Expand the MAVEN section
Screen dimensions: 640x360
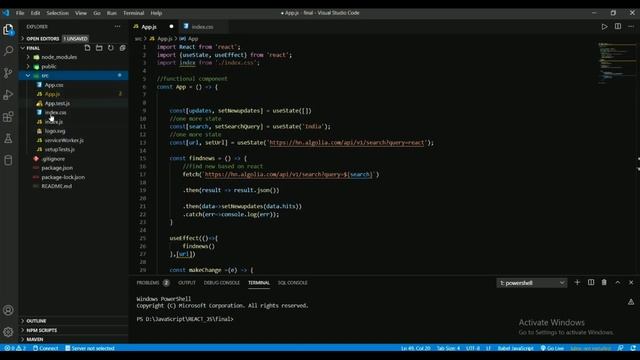73,340
